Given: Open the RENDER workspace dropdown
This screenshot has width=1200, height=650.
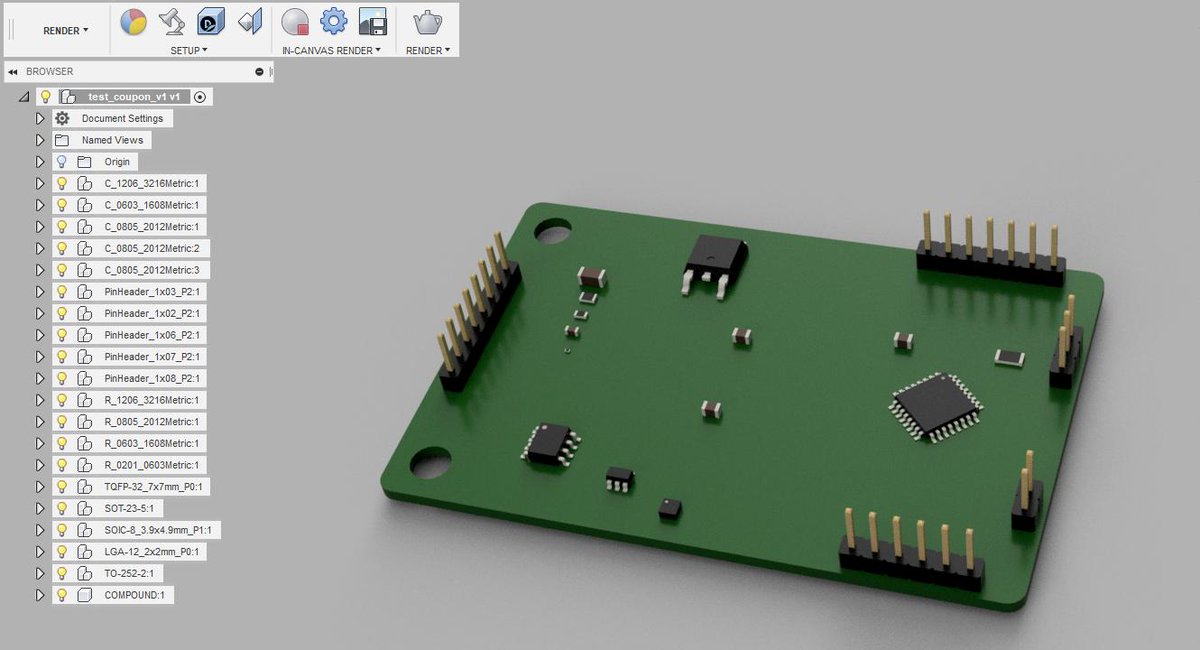Looking at the screenshot, I should coord(65,30).
